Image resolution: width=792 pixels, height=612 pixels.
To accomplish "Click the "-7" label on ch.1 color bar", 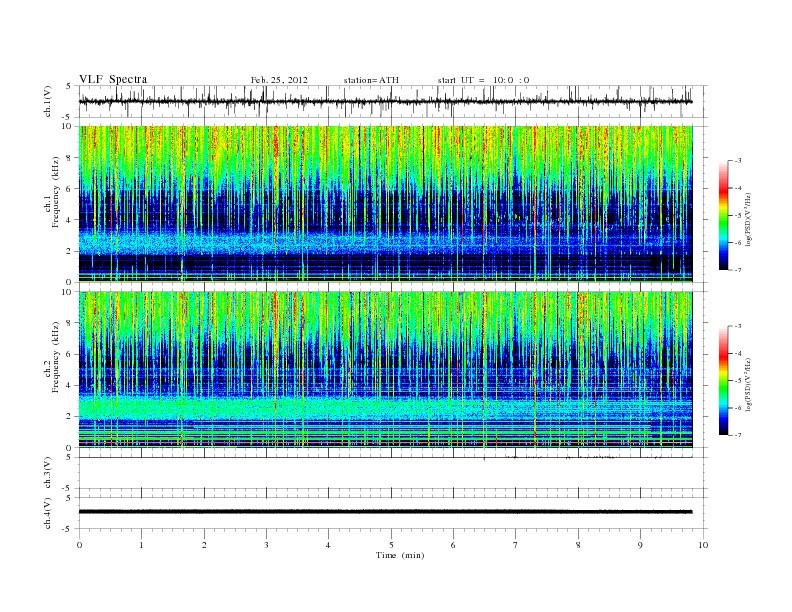I will pos(737,270).
